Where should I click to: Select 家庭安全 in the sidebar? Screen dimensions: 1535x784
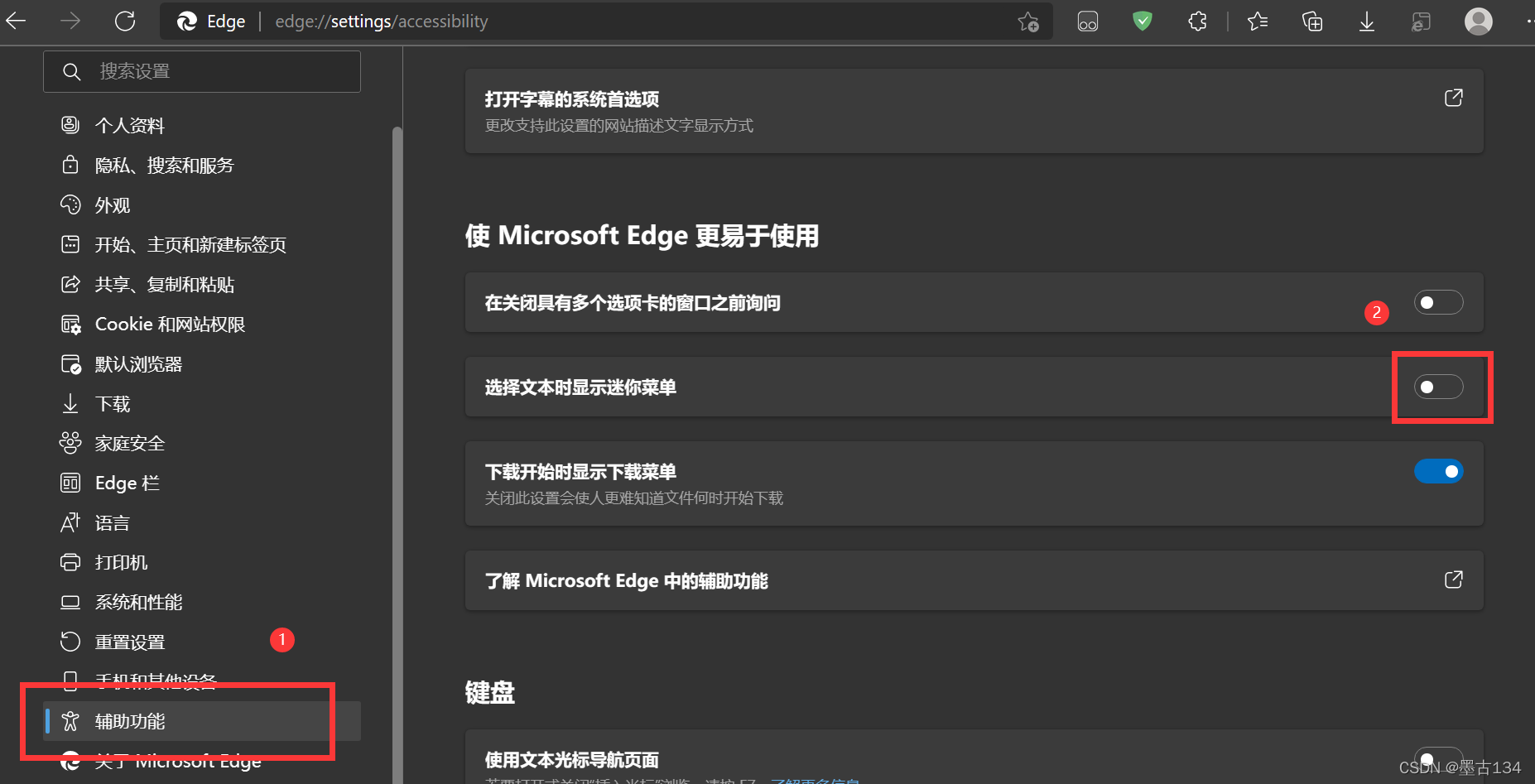[203, 443]
